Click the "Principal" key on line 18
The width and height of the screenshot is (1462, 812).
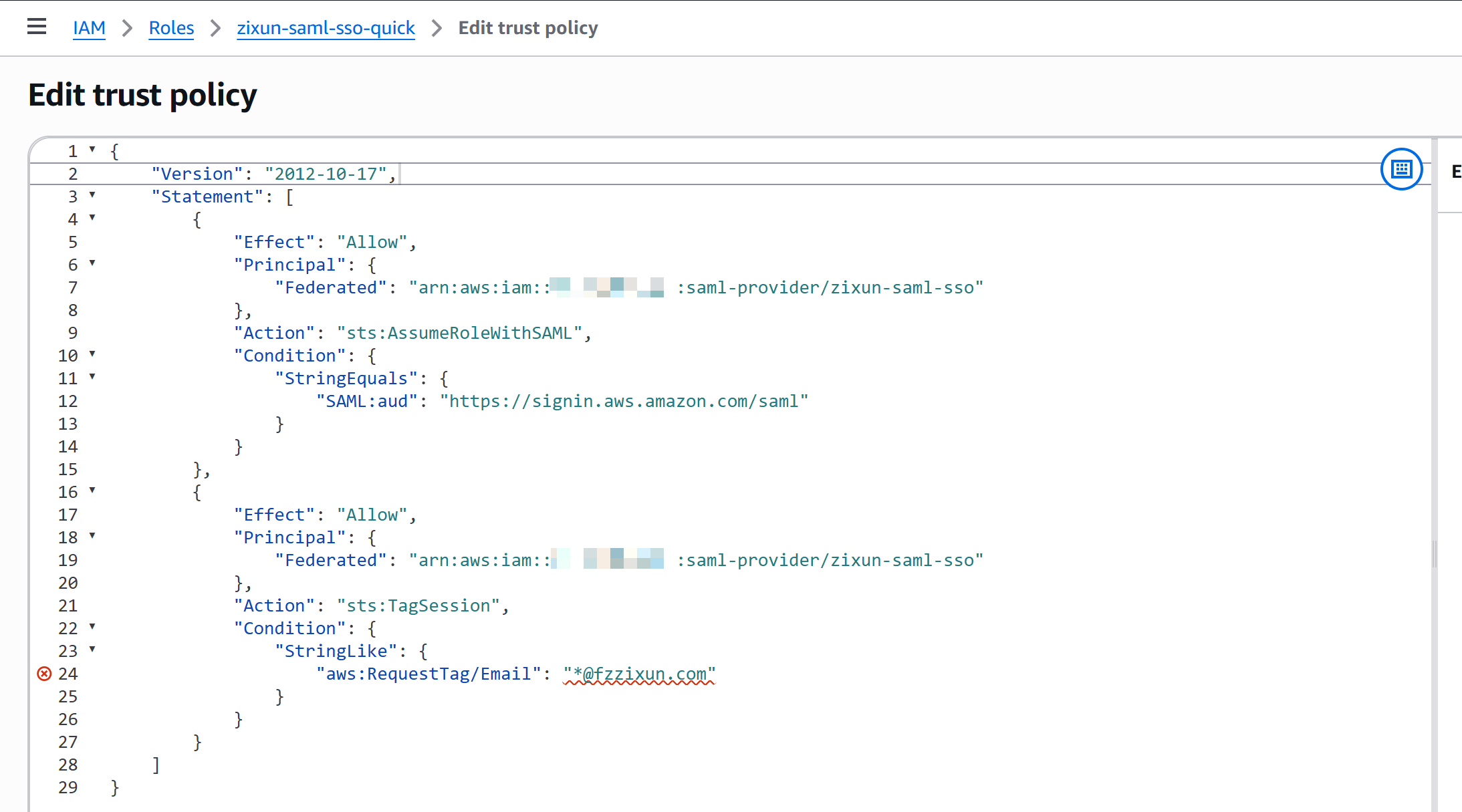[x=289, y=537]
